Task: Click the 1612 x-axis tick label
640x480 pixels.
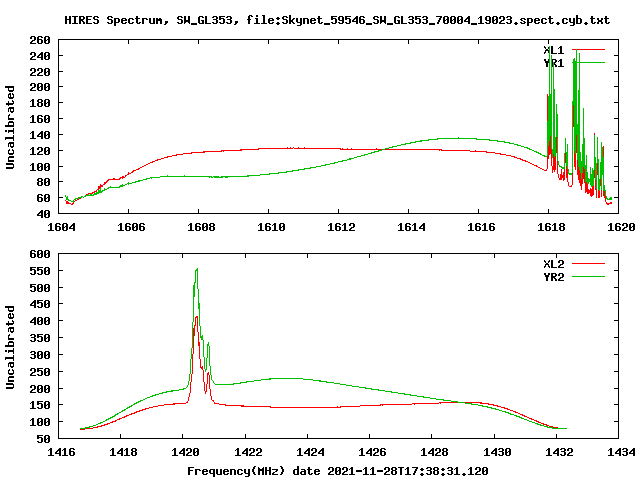Action: [341, 227]
